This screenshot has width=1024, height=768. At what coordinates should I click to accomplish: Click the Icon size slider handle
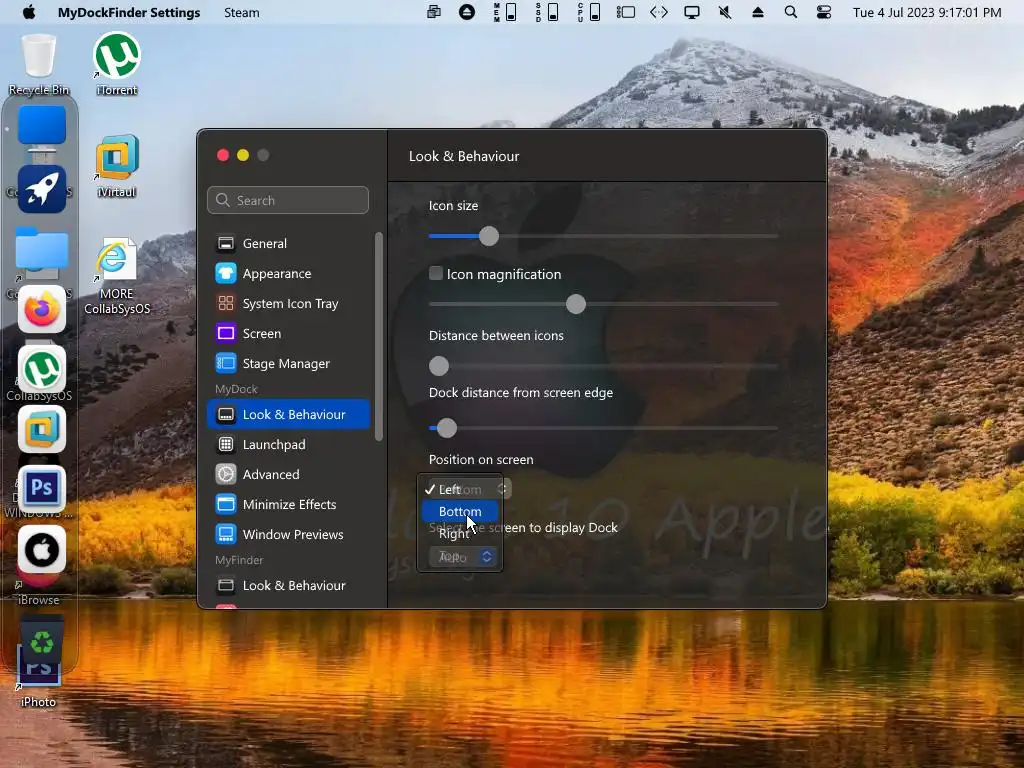coord(488,236)
